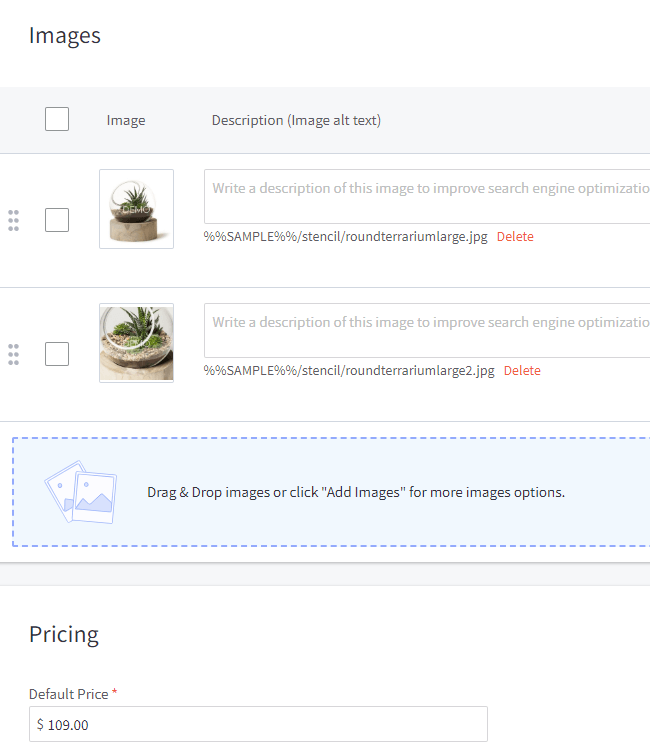Click into the Default Price field

point(260,724)
